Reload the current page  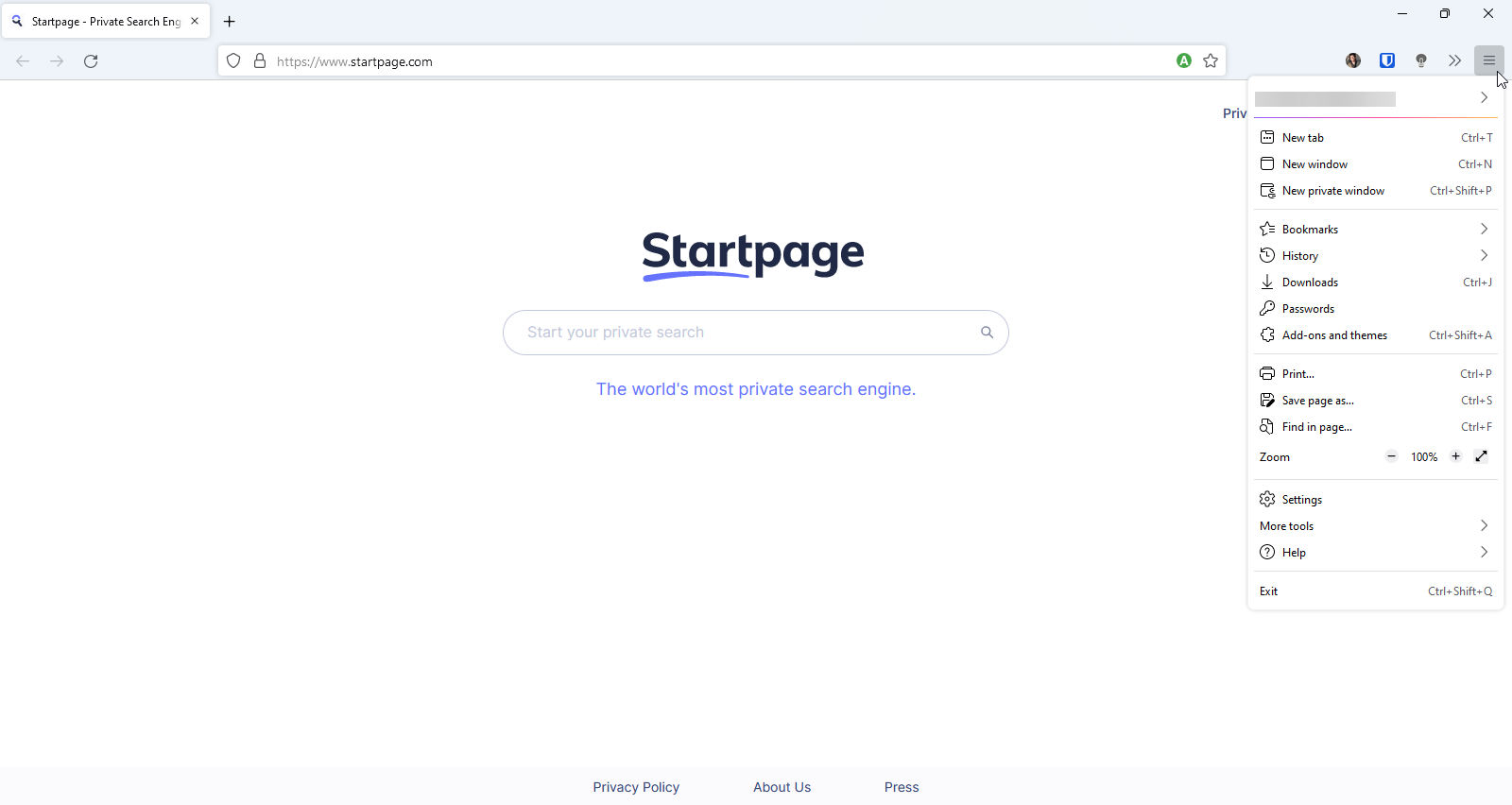point(91,61)
